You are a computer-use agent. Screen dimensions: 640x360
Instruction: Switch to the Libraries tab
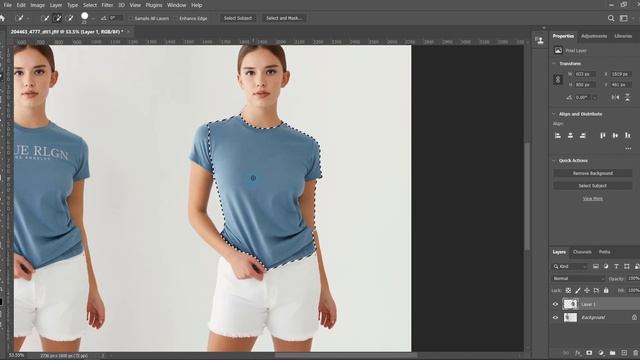tap(623, 36)
